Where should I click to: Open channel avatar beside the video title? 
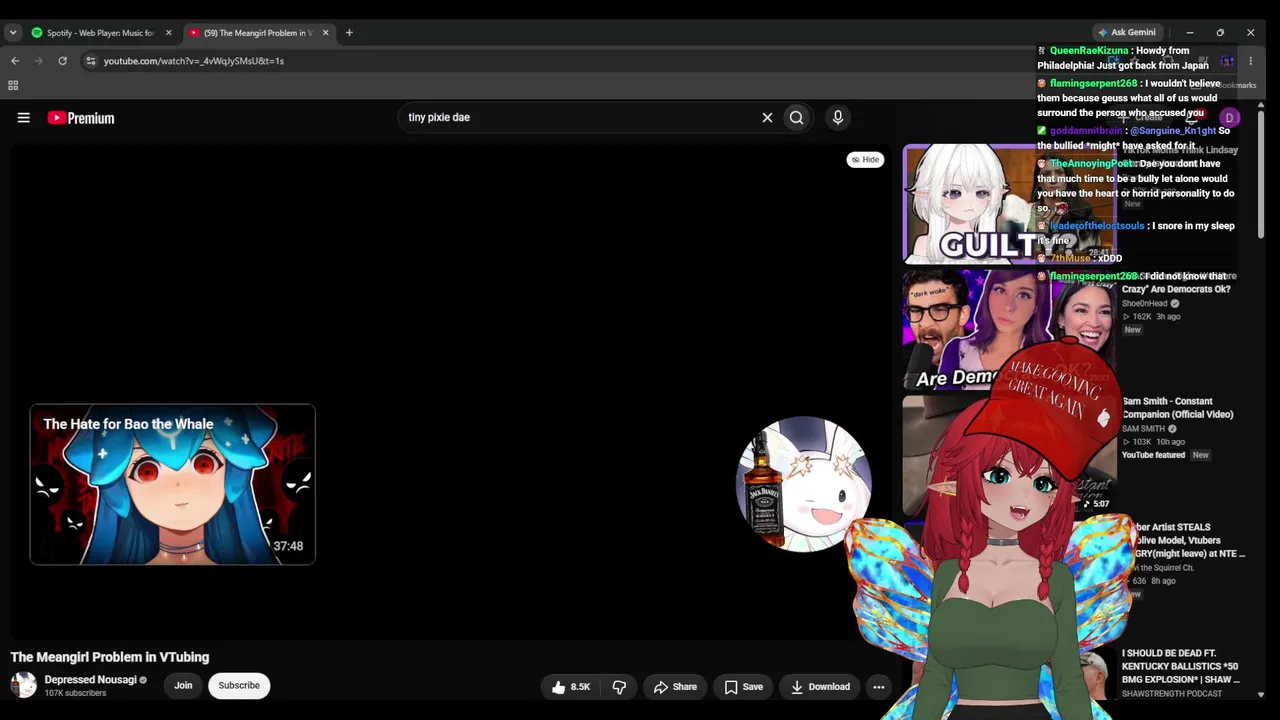point(23,685)
